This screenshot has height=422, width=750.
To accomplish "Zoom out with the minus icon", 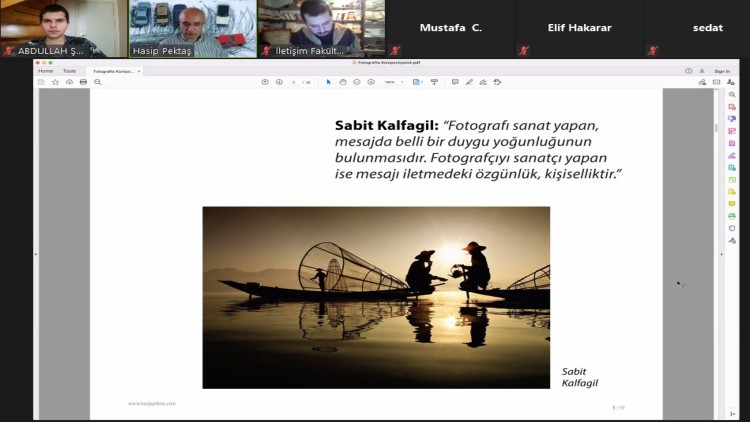I will click(357, 82).
